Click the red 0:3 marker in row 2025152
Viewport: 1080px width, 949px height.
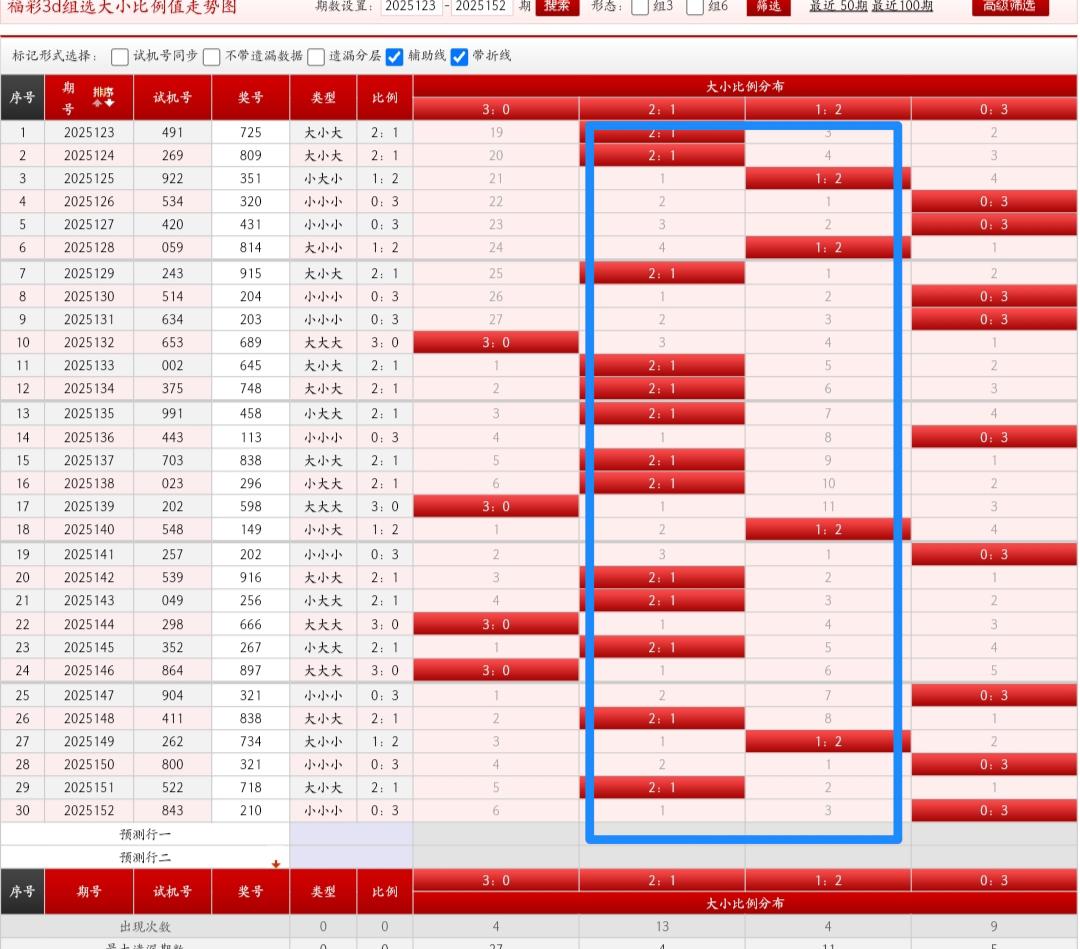click(994, 811)
